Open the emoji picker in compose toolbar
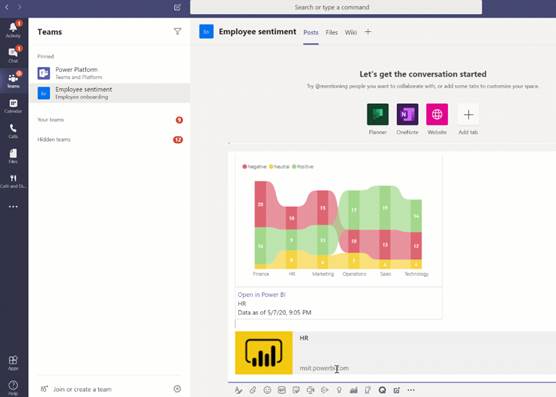Screen dimensions: 556x397 coord(267,390)
